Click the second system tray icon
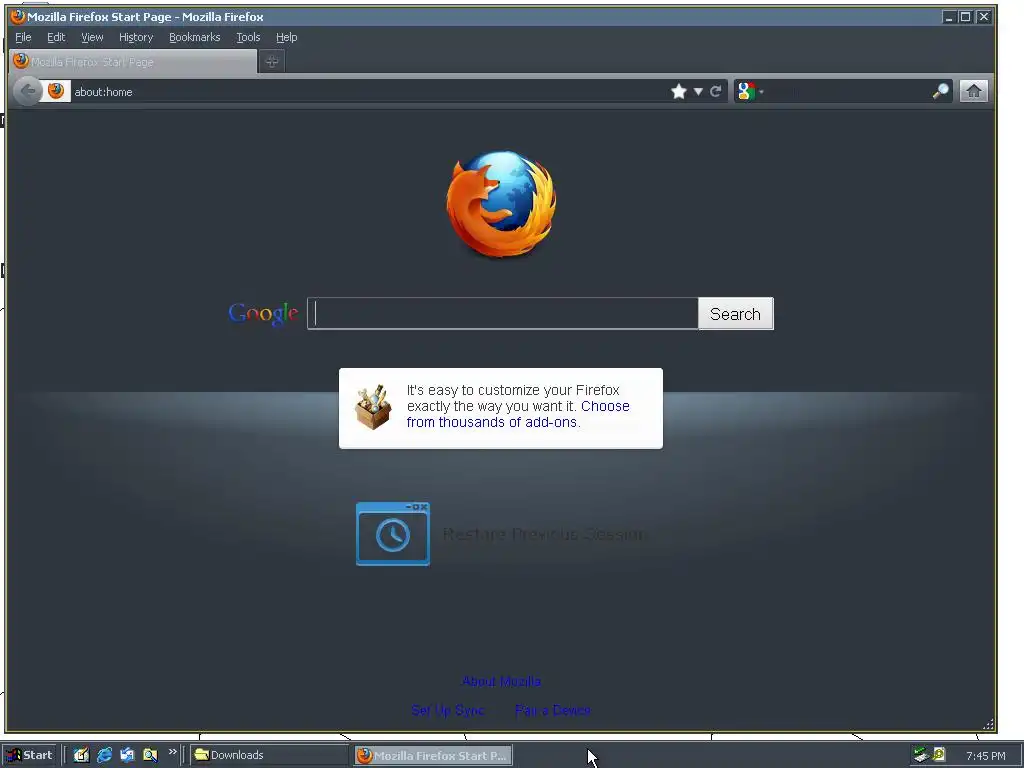1024x768 pixels. (x=939, y=754)
